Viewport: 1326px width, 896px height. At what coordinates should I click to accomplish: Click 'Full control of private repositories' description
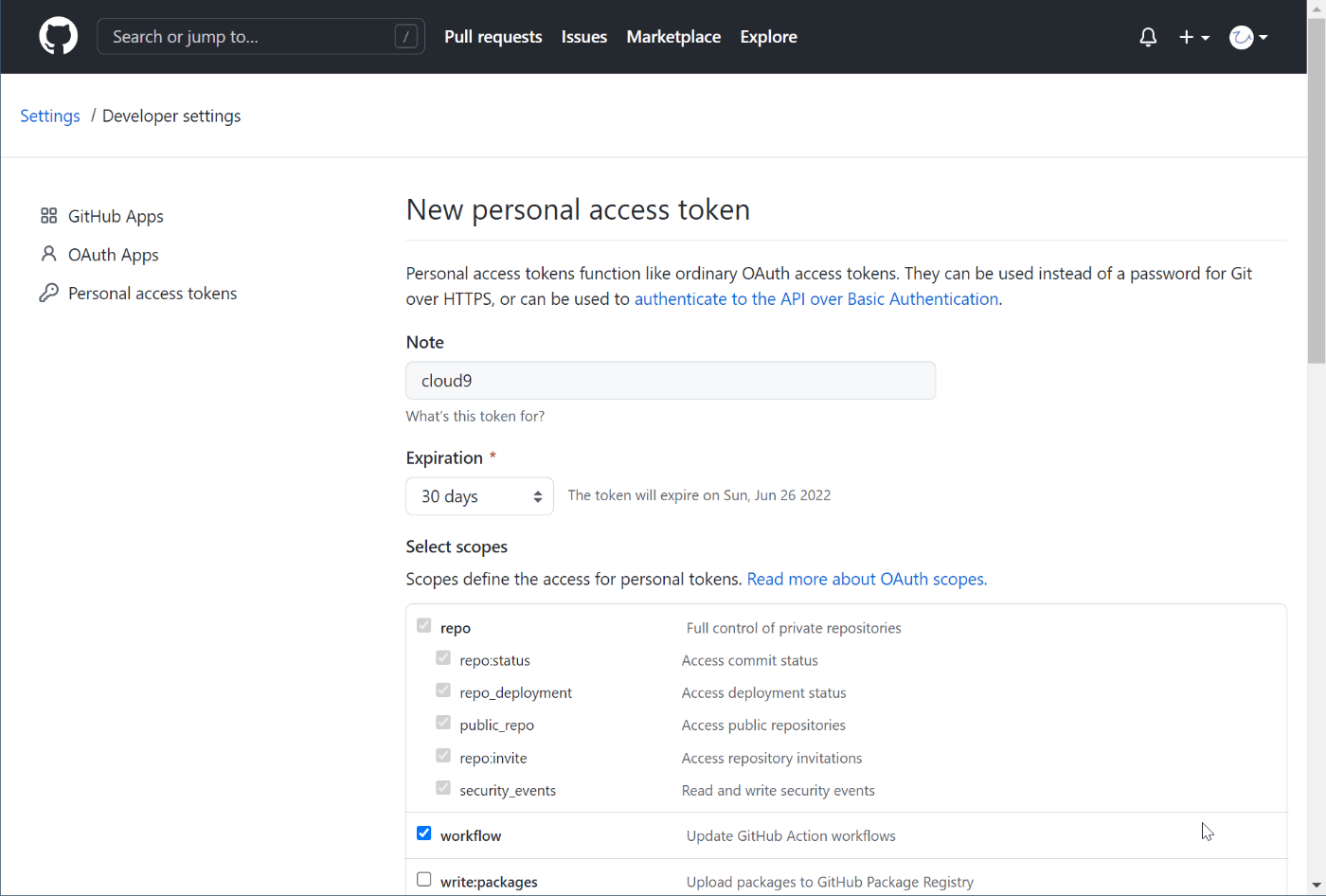click(794, 628)
